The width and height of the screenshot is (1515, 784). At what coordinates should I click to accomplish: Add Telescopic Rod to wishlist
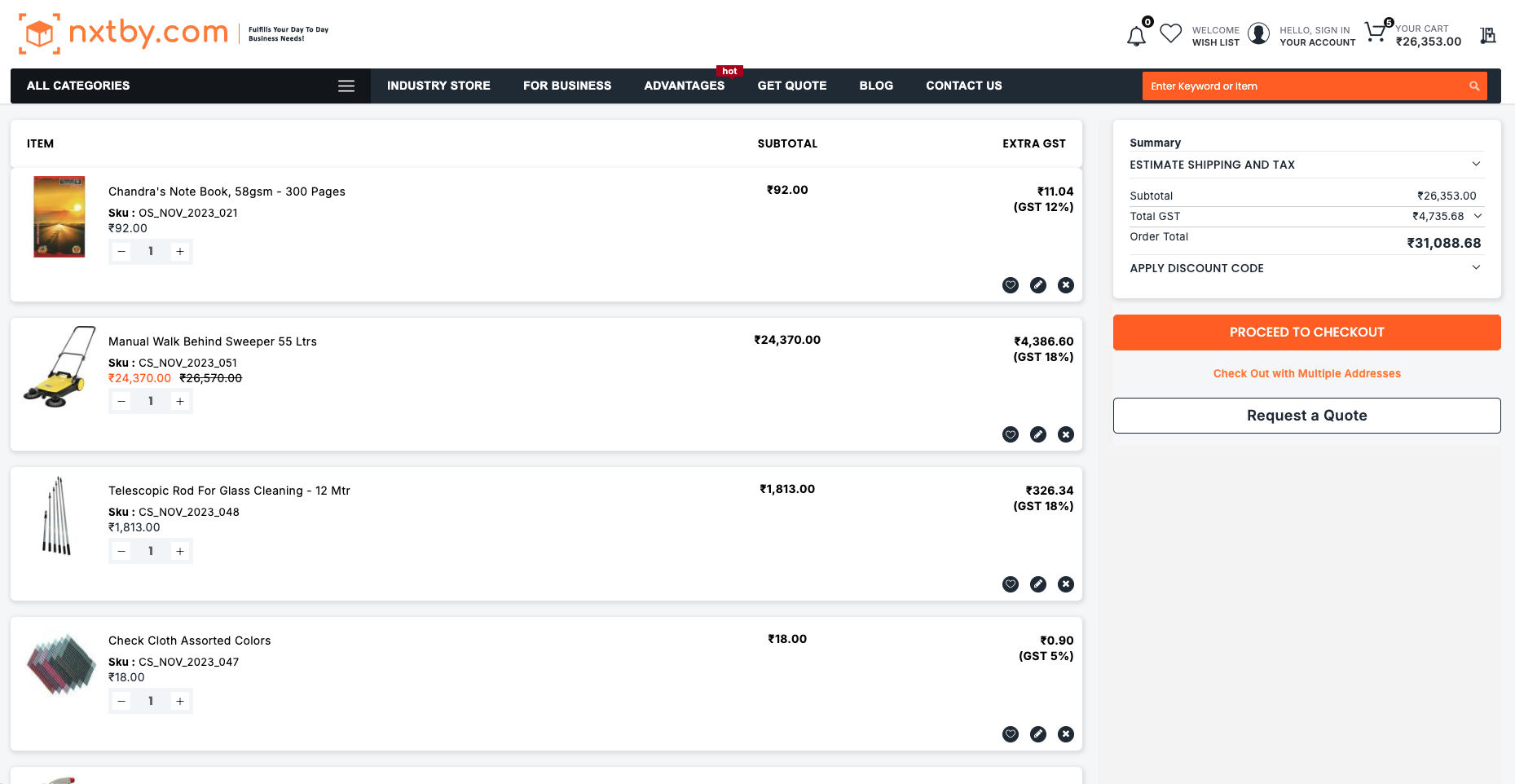(1011, 584)
